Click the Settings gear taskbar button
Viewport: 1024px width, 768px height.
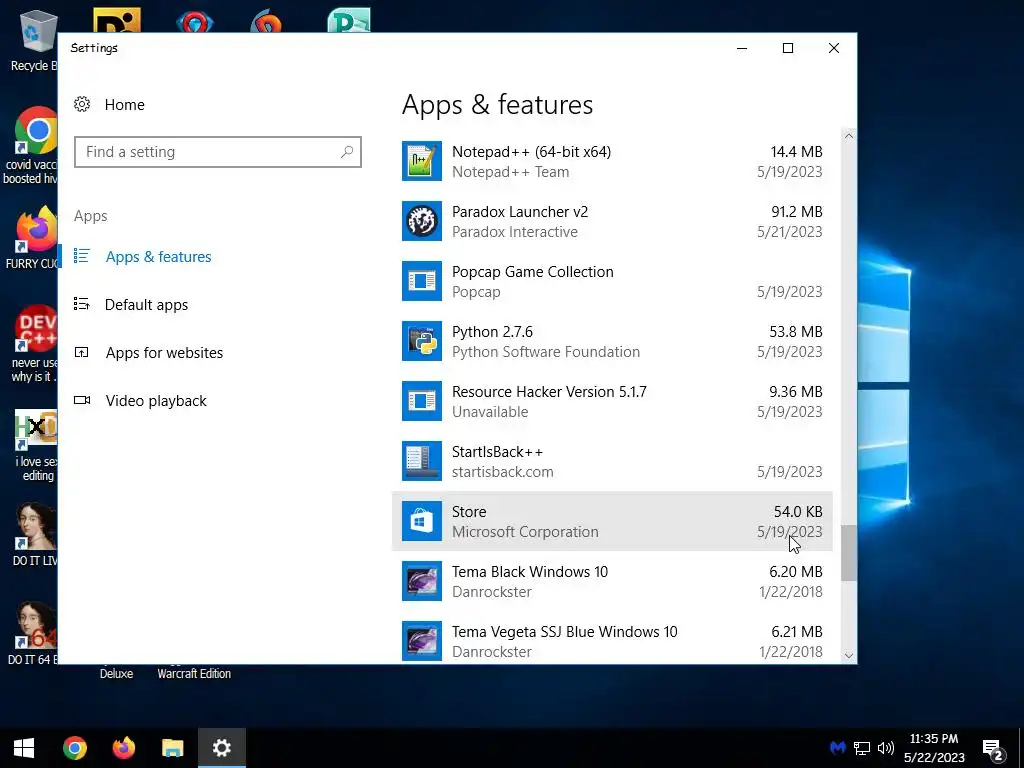point(222,748)
